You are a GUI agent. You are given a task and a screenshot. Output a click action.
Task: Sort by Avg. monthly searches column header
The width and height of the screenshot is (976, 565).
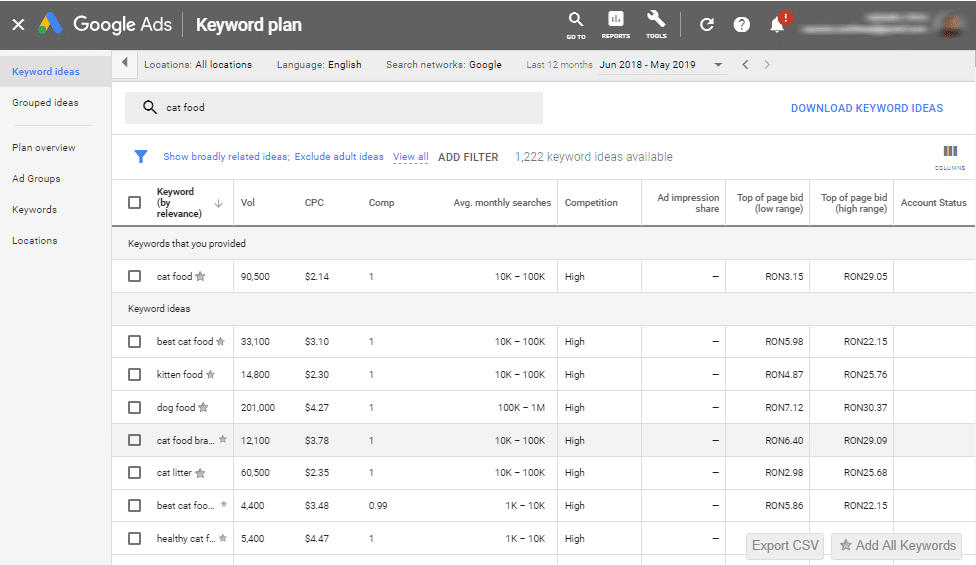[502, 203]
